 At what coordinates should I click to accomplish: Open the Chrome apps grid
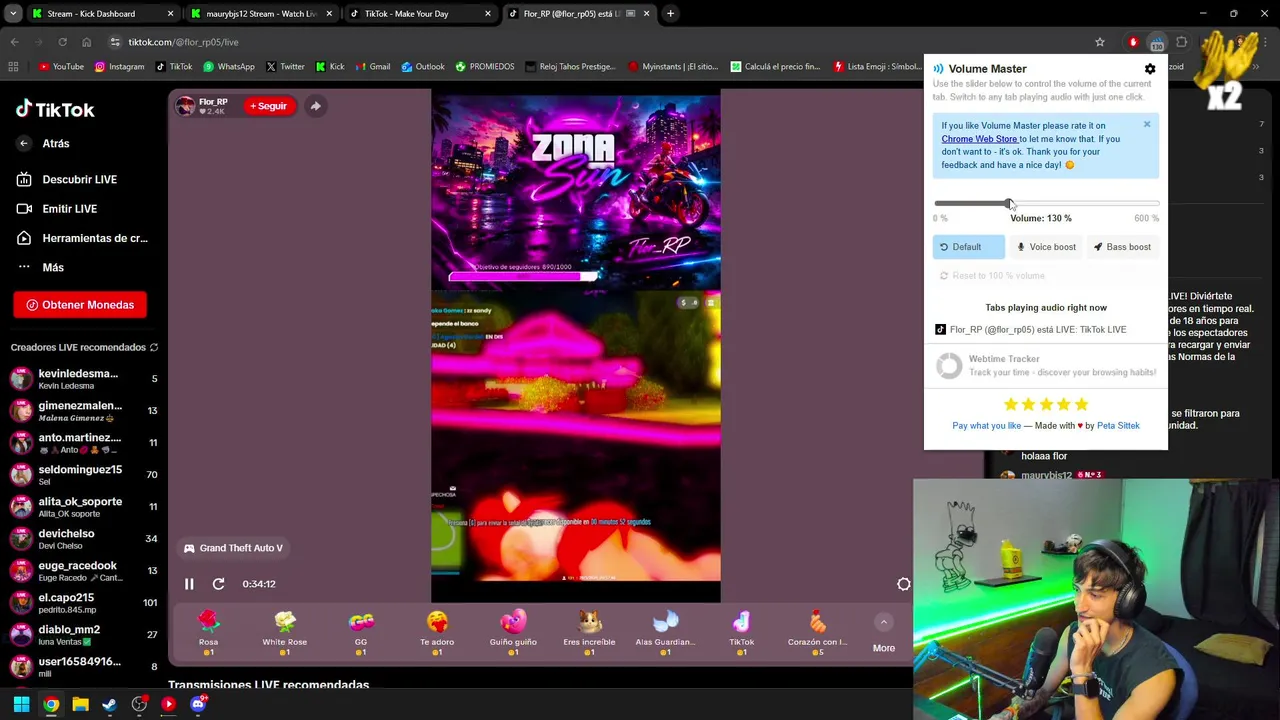click(x=13, y=67)
